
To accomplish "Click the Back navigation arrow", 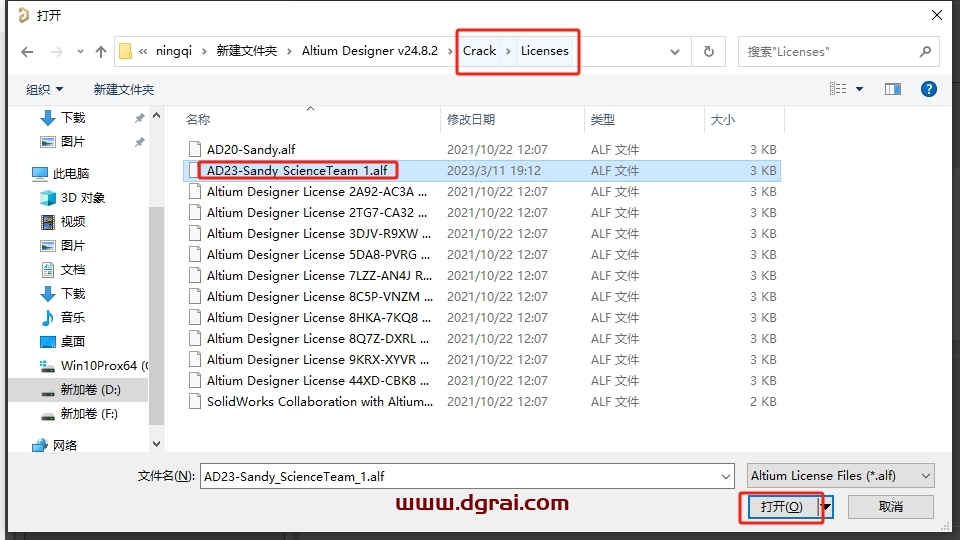I will 27,52.
